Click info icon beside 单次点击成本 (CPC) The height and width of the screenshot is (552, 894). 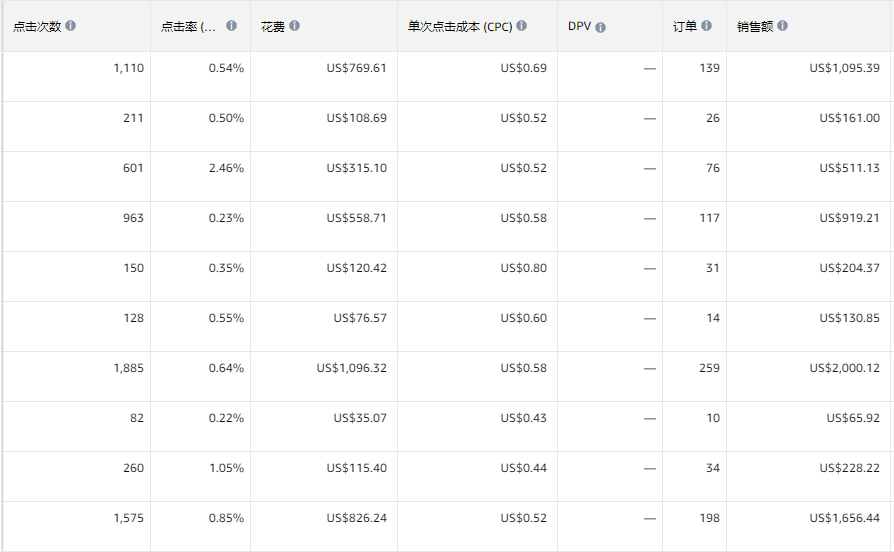coord(522,26)
